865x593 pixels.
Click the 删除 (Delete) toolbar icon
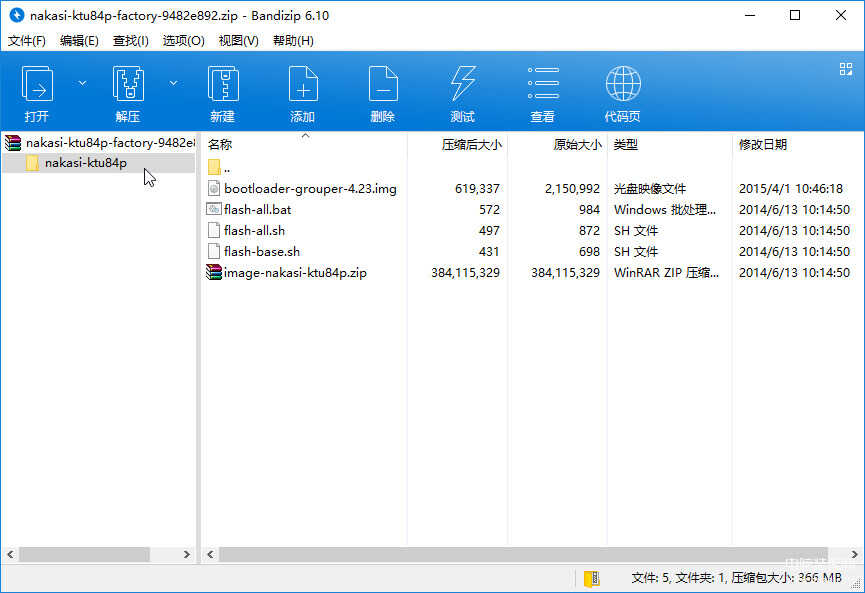click(x=383, y=84)
